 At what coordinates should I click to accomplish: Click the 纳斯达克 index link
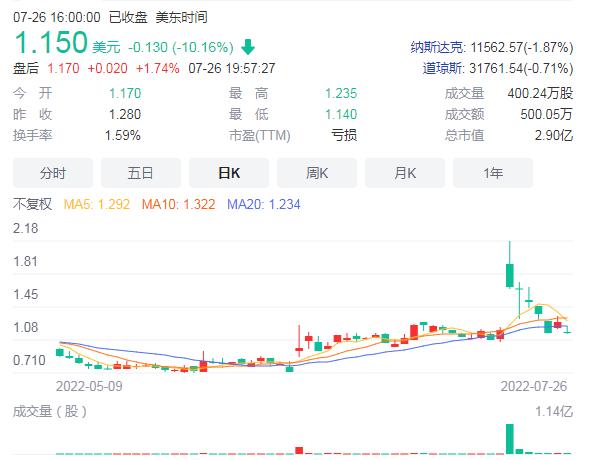[x=437, y=47]
